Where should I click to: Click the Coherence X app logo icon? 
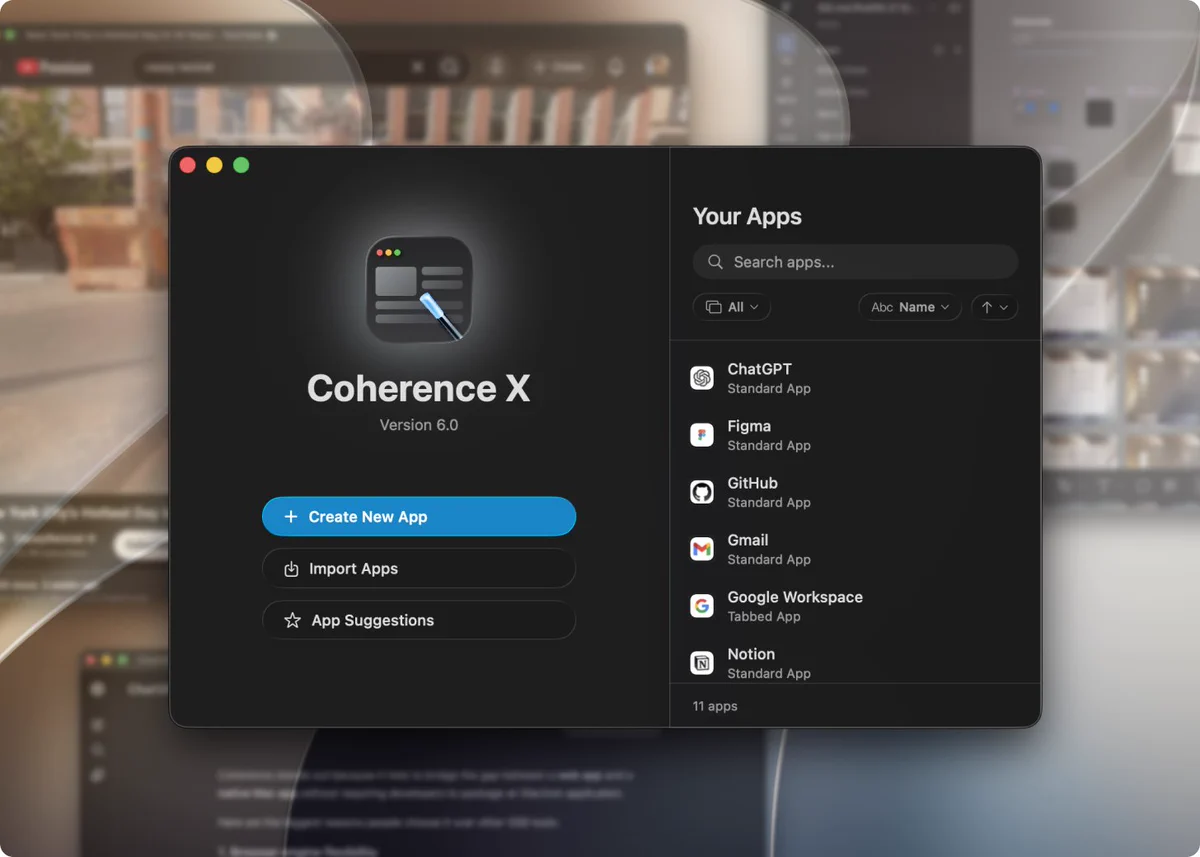(419, 290)
